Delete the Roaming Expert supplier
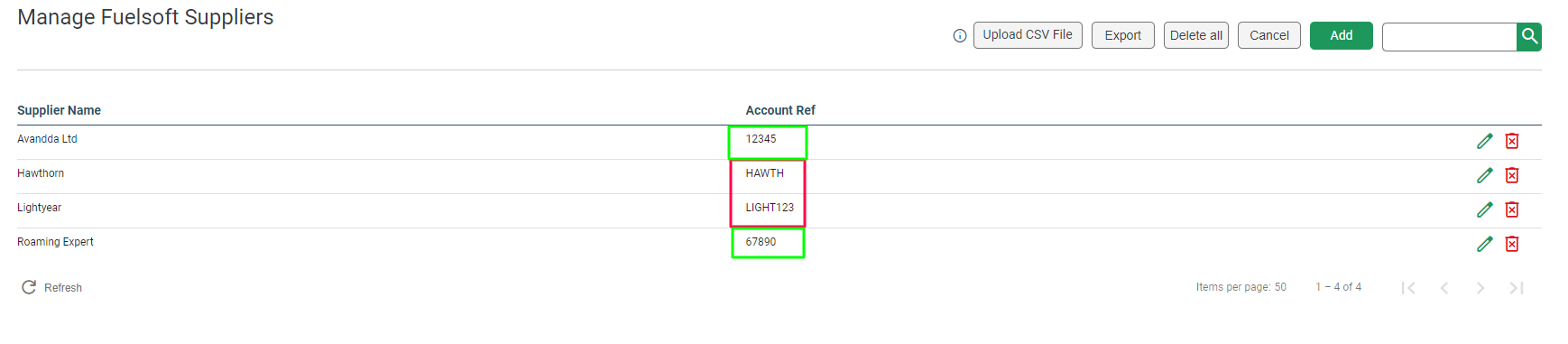1568x344 pixels. pyautogui.click(x=1512, y=244)
